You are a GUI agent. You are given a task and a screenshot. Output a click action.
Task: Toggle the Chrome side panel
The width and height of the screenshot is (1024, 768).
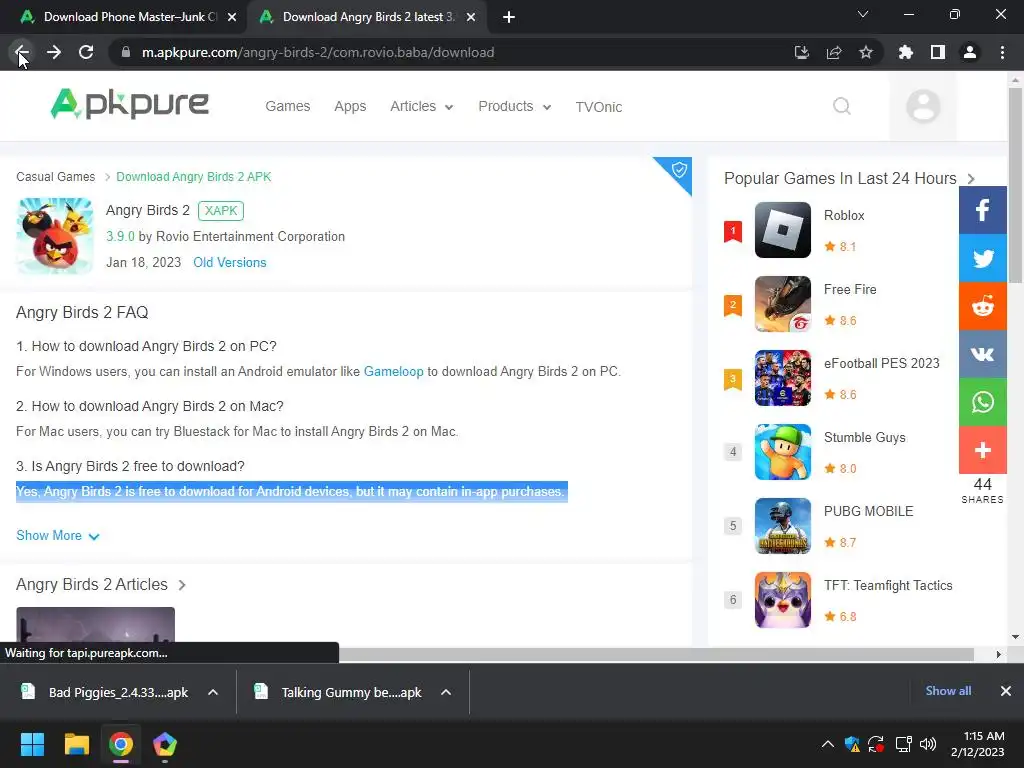(x=938, y=52)
